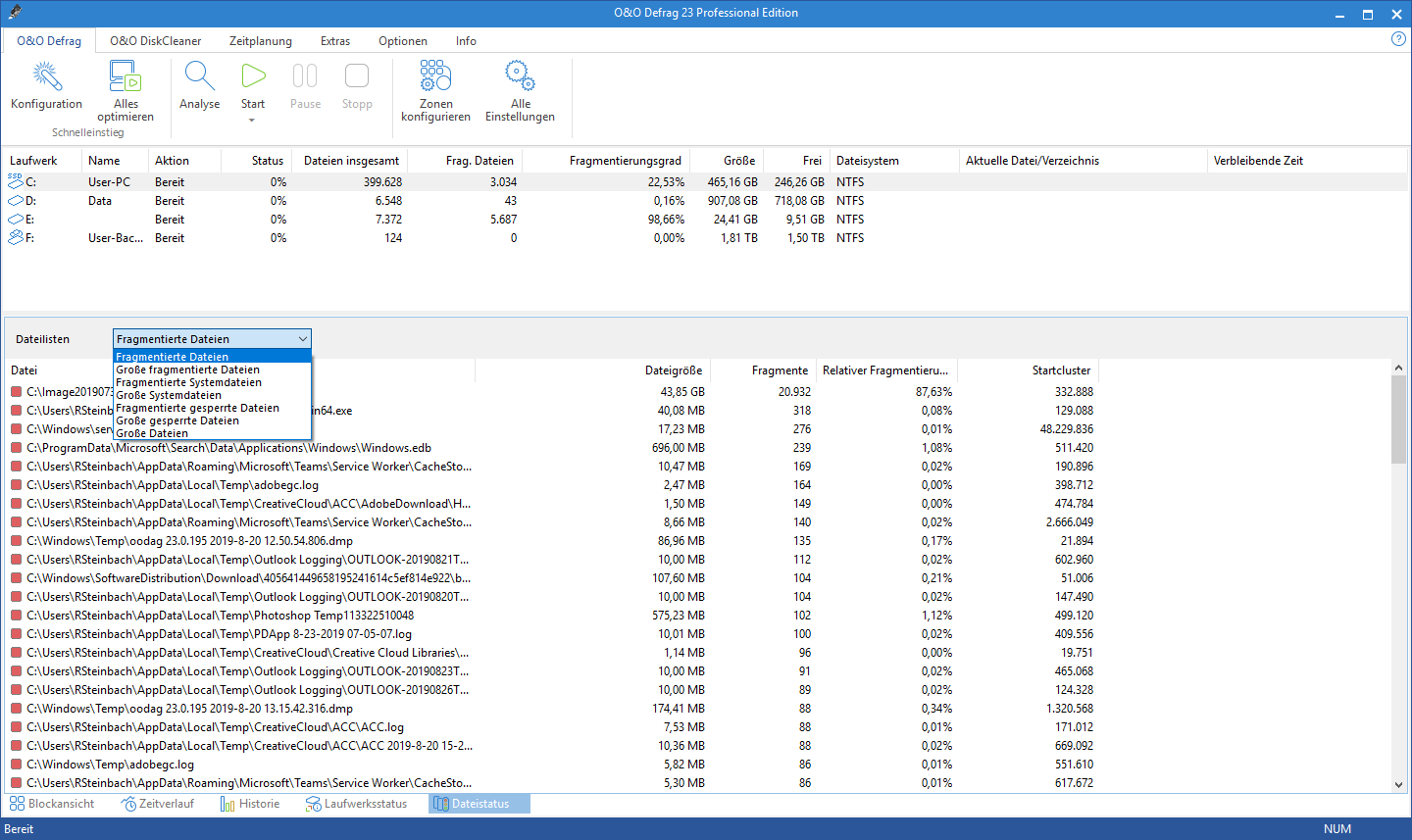The width and height of the screenshot is (1412, 840).
Task: Sort by Fragmentierungsgrad column header
Action: tap(606, 161)
